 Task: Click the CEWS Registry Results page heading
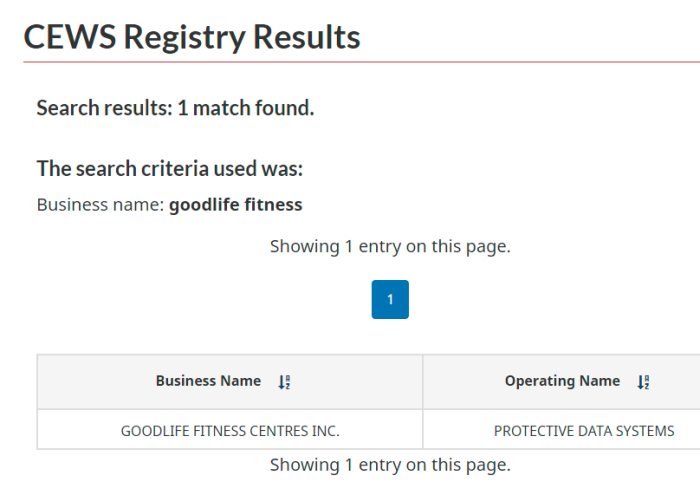pos(192,37)
